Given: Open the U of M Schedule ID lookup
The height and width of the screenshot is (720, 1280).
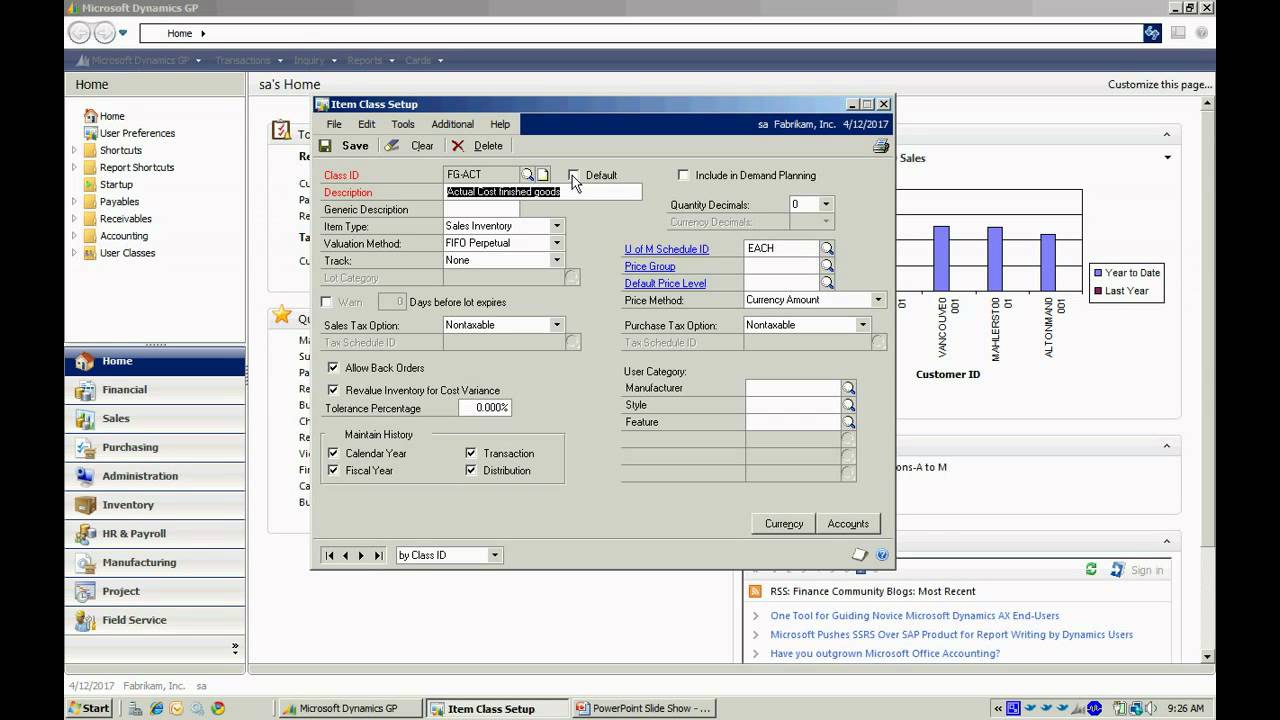Looking at the screenshot, I should [827, 248].
